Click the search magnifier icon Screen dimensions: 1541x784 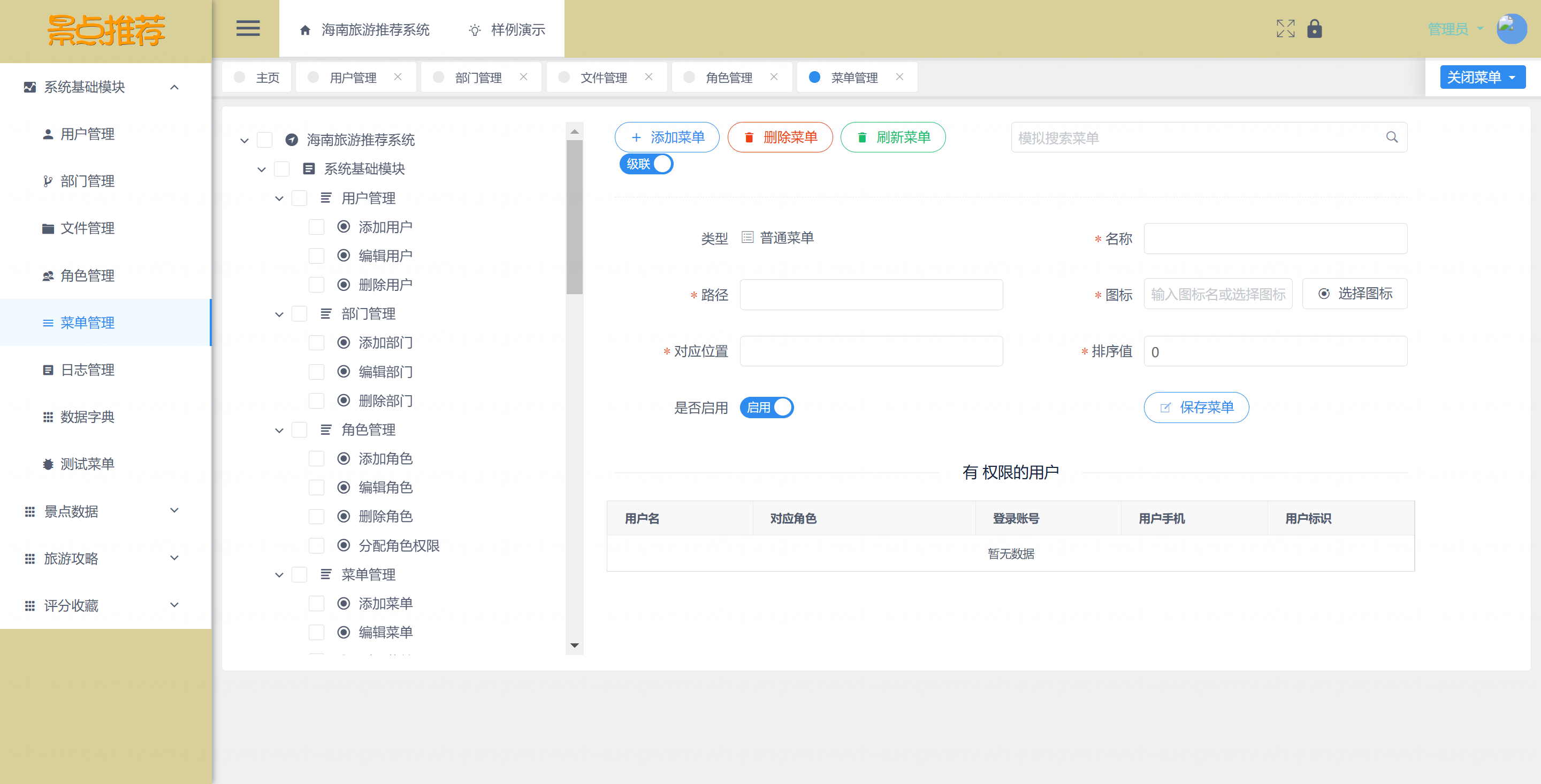pos(1391,137)
